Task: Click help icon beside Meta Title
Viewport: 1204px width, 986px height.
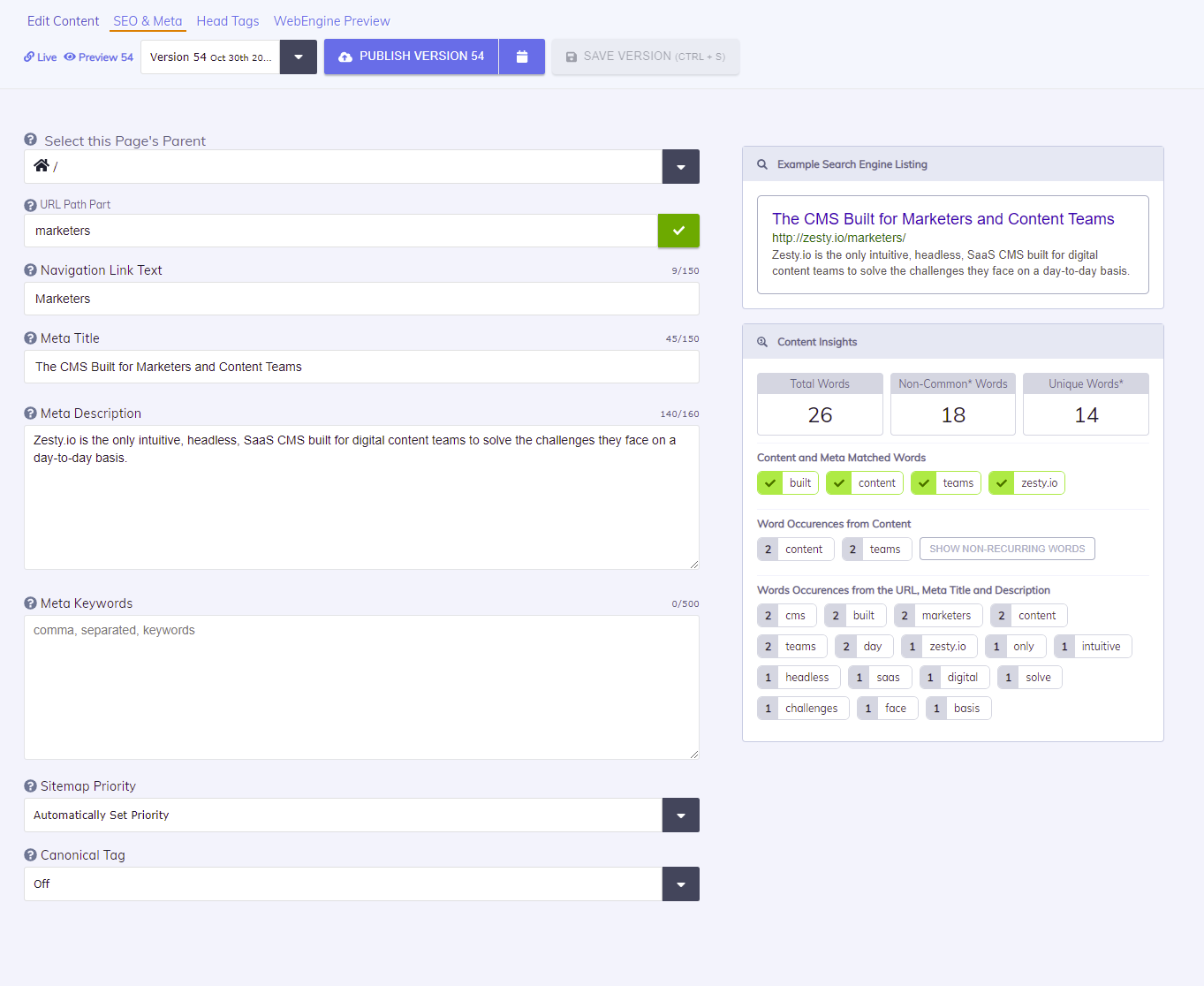Action: pyautogui.click(x=30, y=338)
